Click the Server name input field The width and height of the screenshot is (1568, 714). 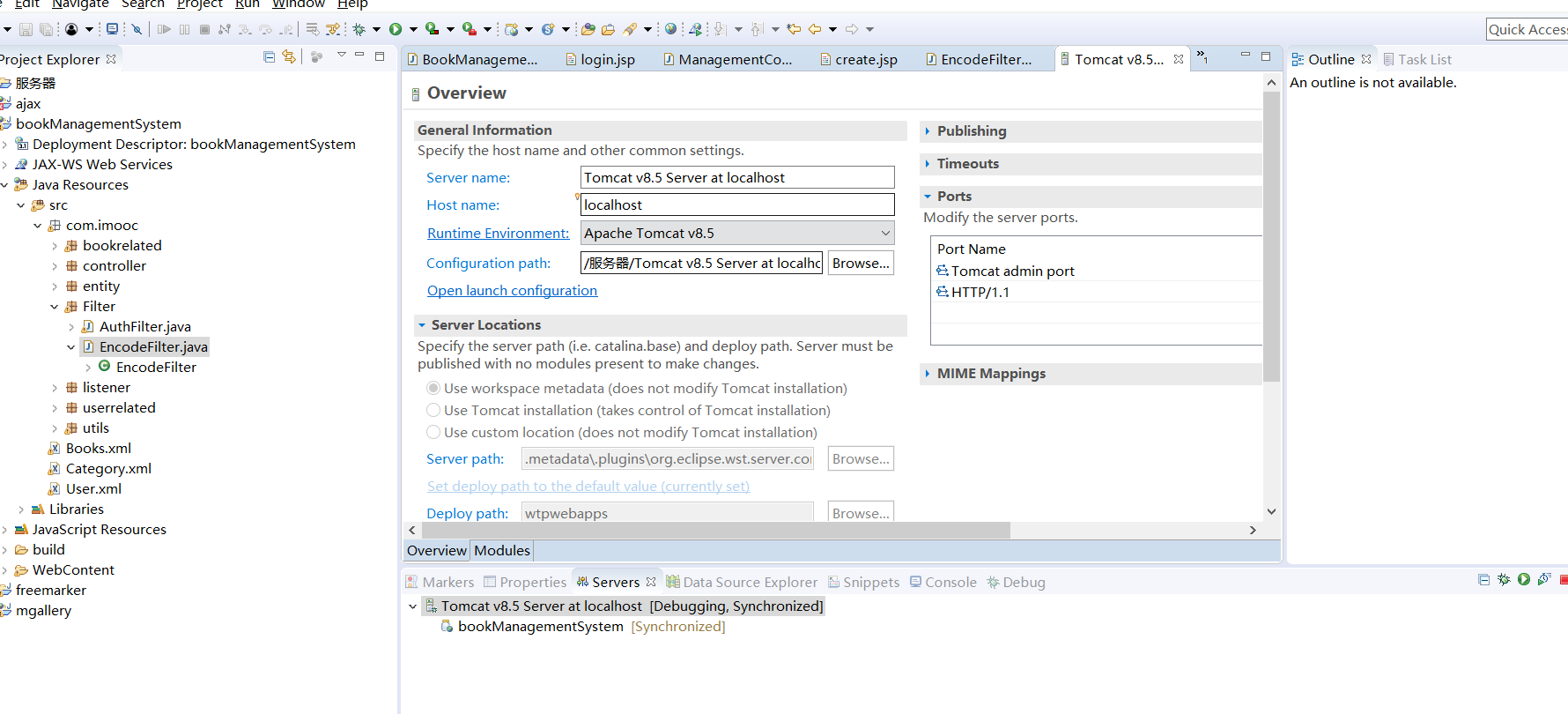point(737,177)
